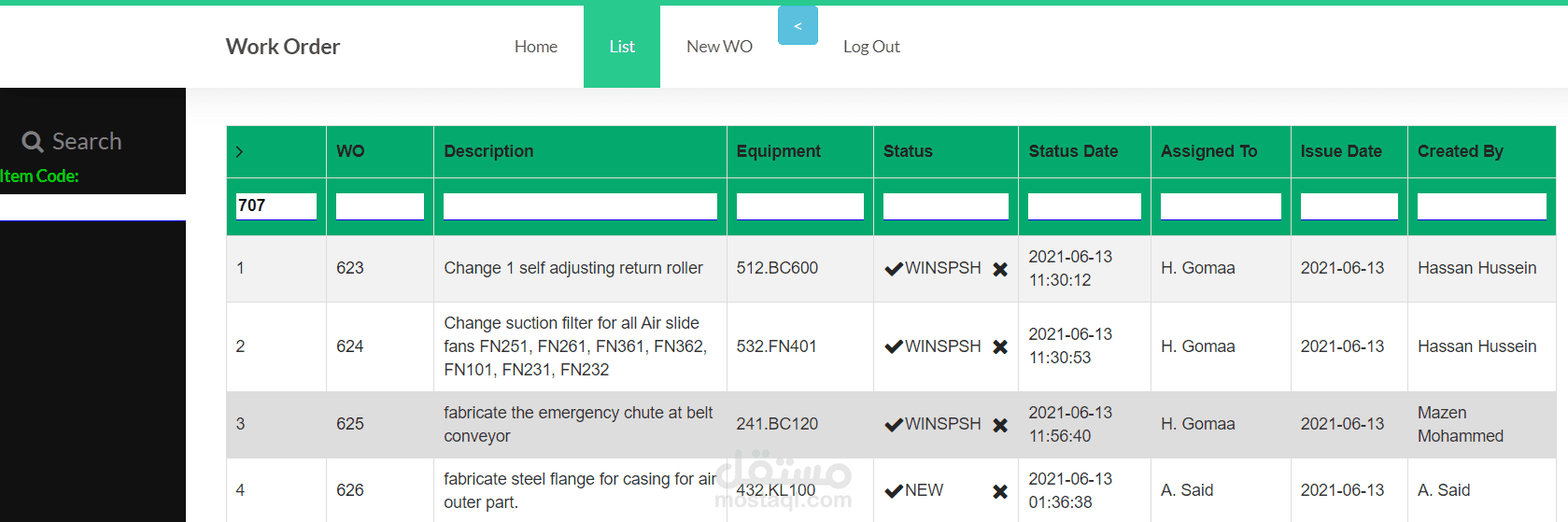Click the Log Out link
Image resolution: width=1568 pixels, height=522 pixels.
coord(871,47)
